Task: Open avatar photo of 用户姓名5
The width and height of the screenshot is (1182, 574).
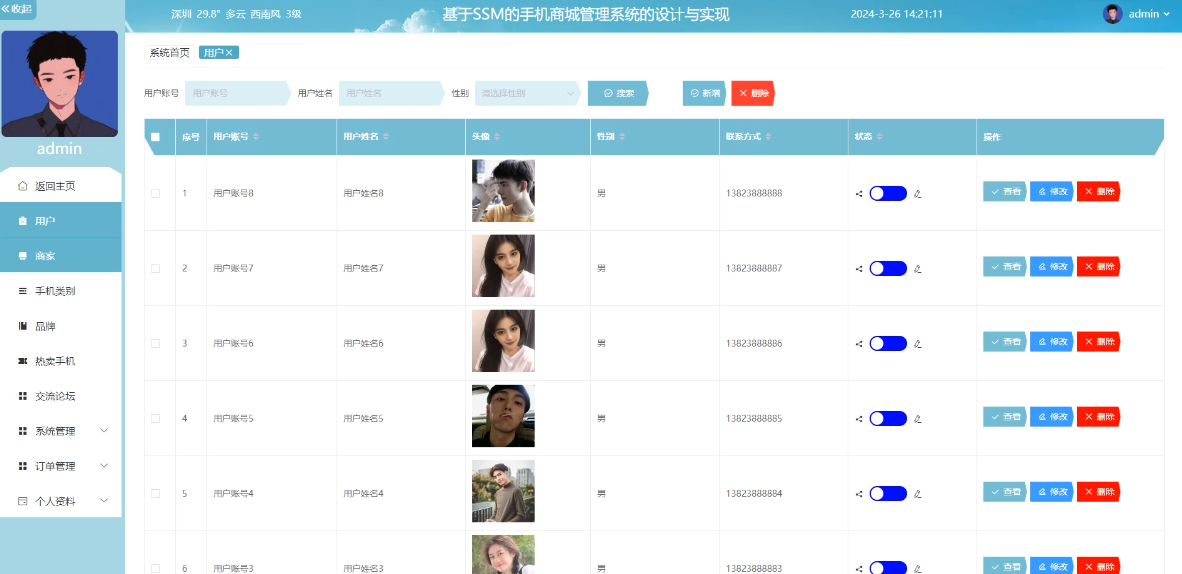Action: click(x=503, y=416)
